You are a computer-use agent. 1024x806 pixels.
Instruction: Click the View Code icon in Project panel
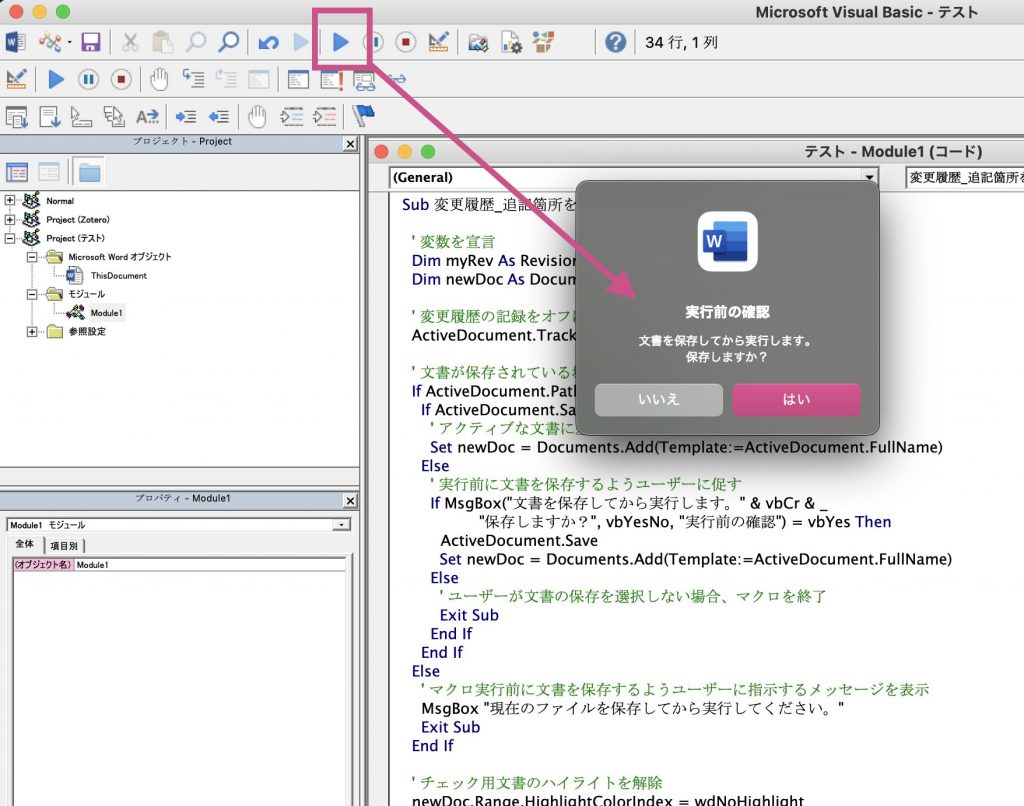click(x=17, y=172)
